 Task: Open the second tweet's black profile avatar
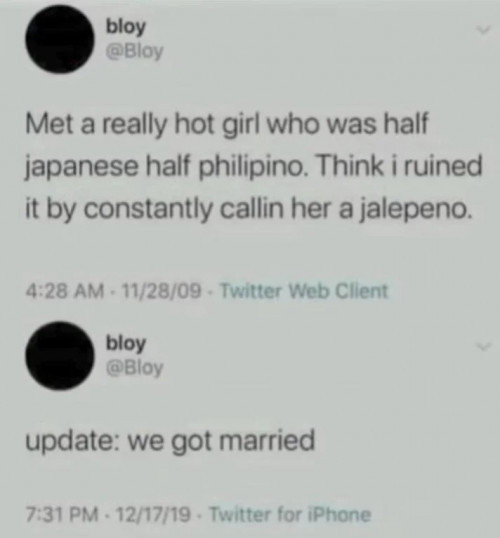coord(60,356)
